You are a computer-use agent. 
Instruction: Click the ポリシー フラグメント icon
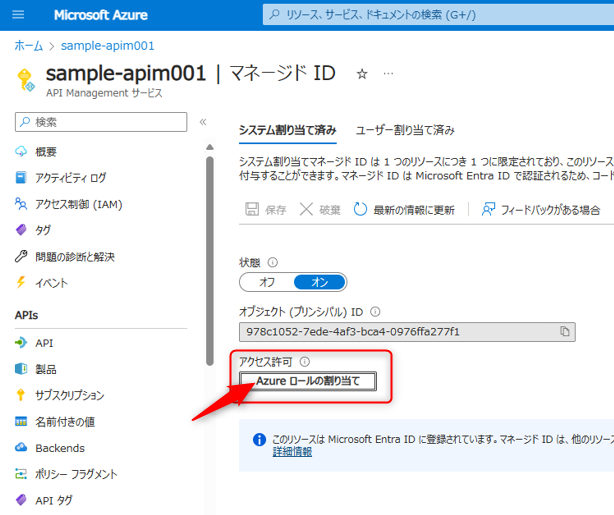[21, 473]
